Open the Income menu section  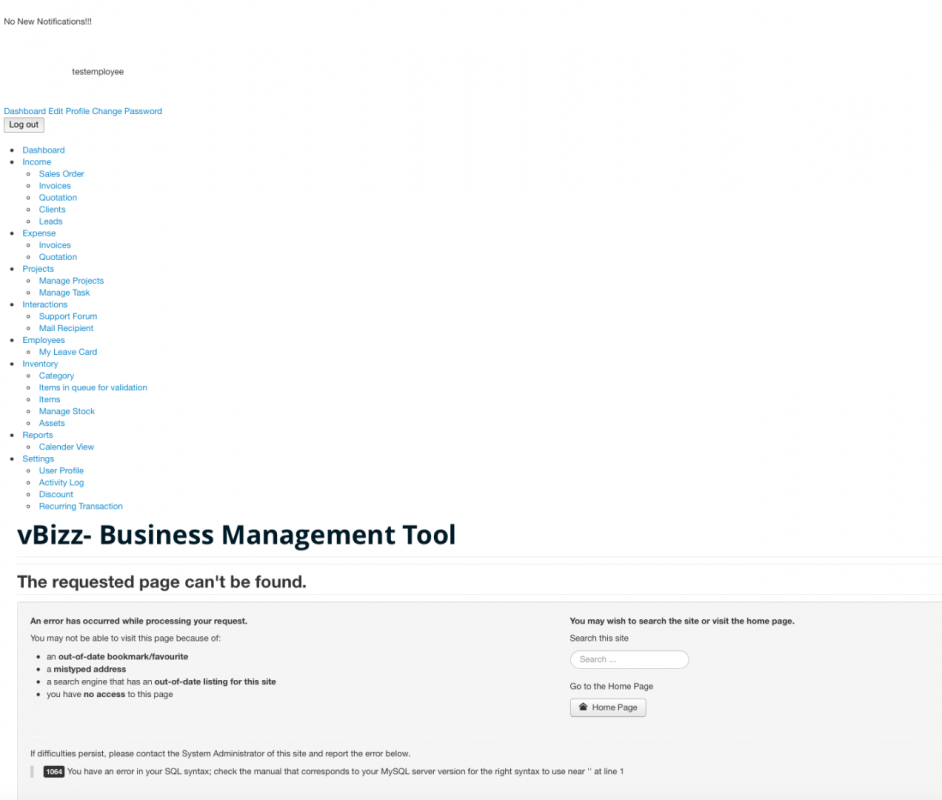37,162
